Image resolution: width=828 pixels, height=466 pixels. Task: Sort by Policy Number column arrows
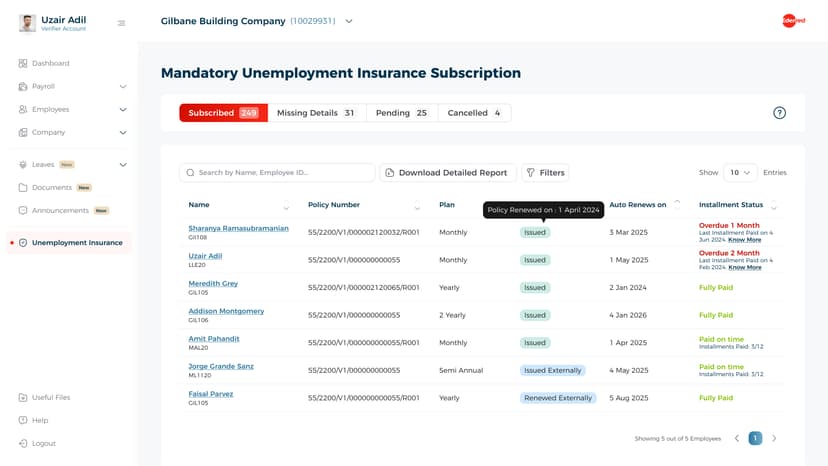pyautogui.click(x=417, y=205)
